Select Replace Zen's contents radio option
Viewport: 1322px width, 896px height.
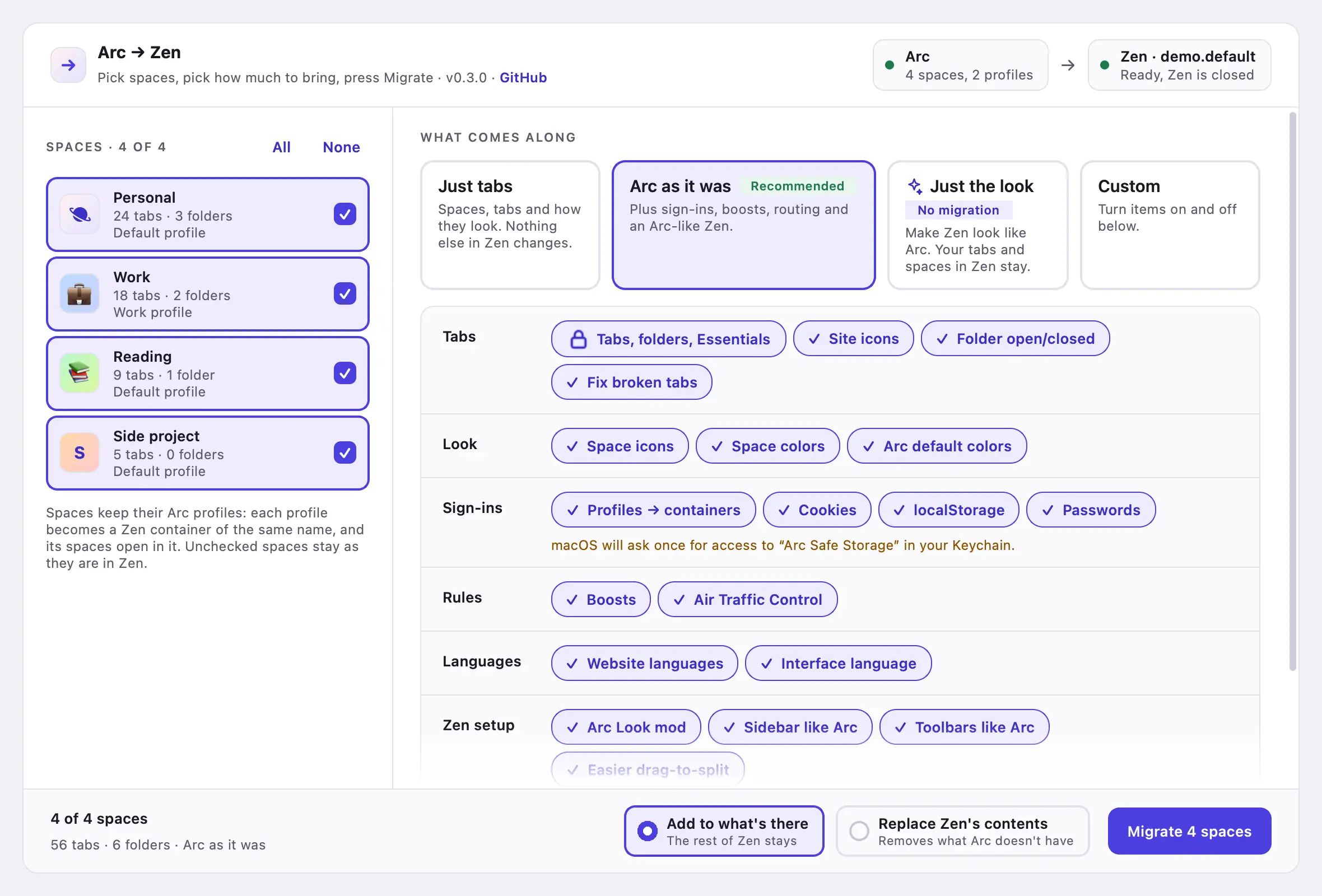962,831
